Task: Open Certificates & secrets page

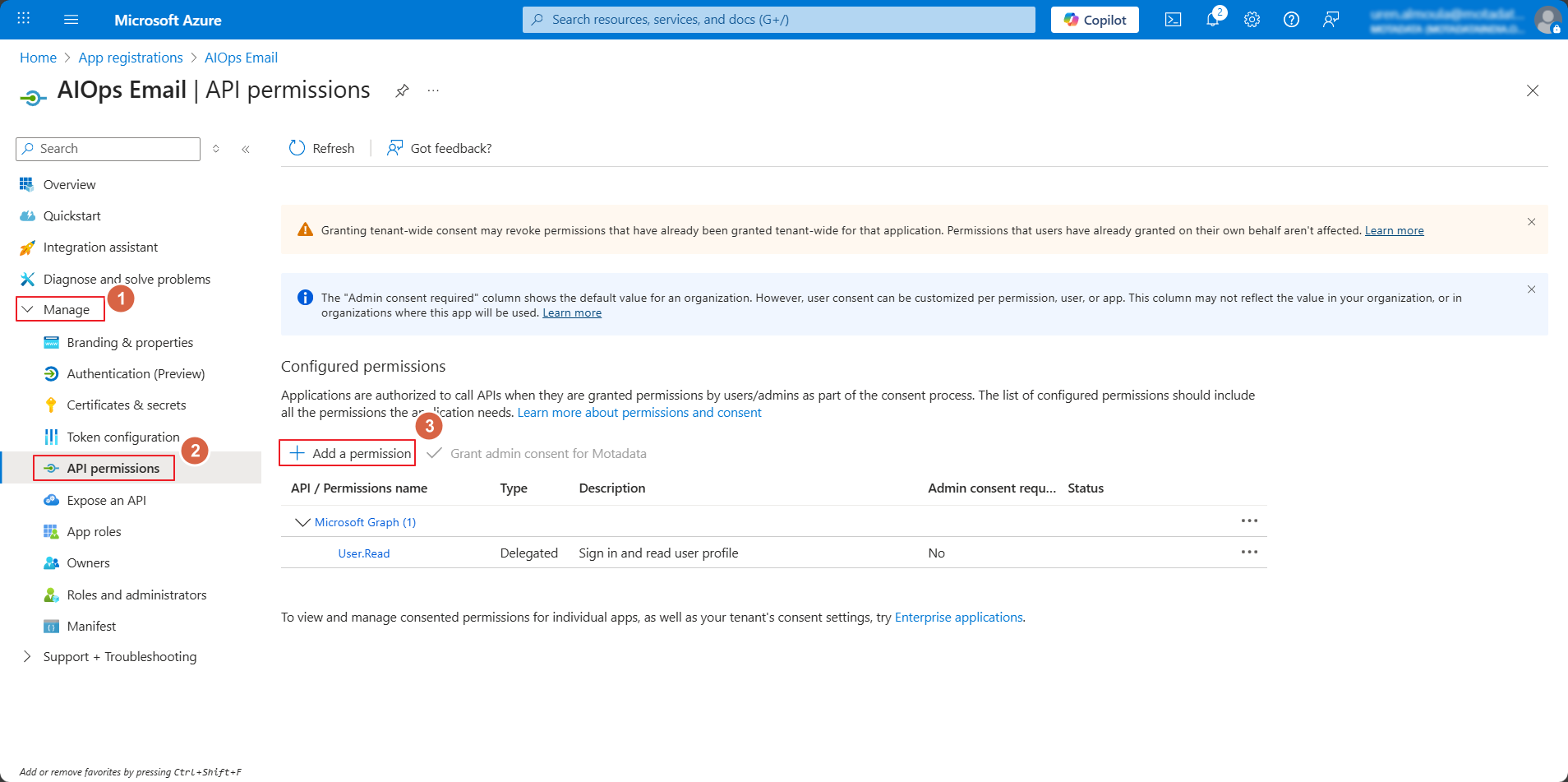Action: [x=127, y=405]
